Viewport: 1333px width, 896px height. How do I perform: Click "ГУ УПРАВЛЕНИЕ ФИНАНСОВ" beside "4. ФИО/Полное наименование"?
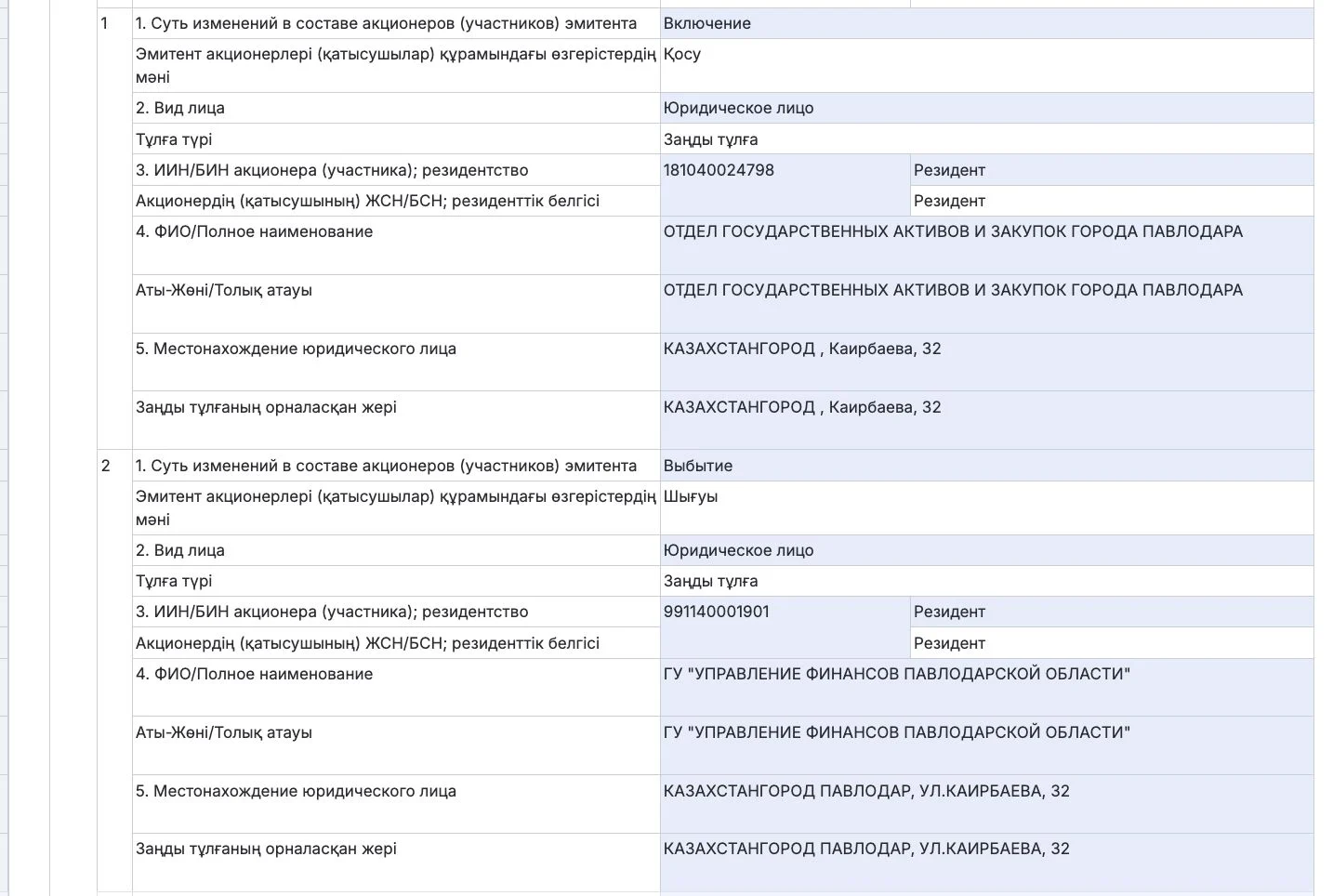(x=897, y=674)
